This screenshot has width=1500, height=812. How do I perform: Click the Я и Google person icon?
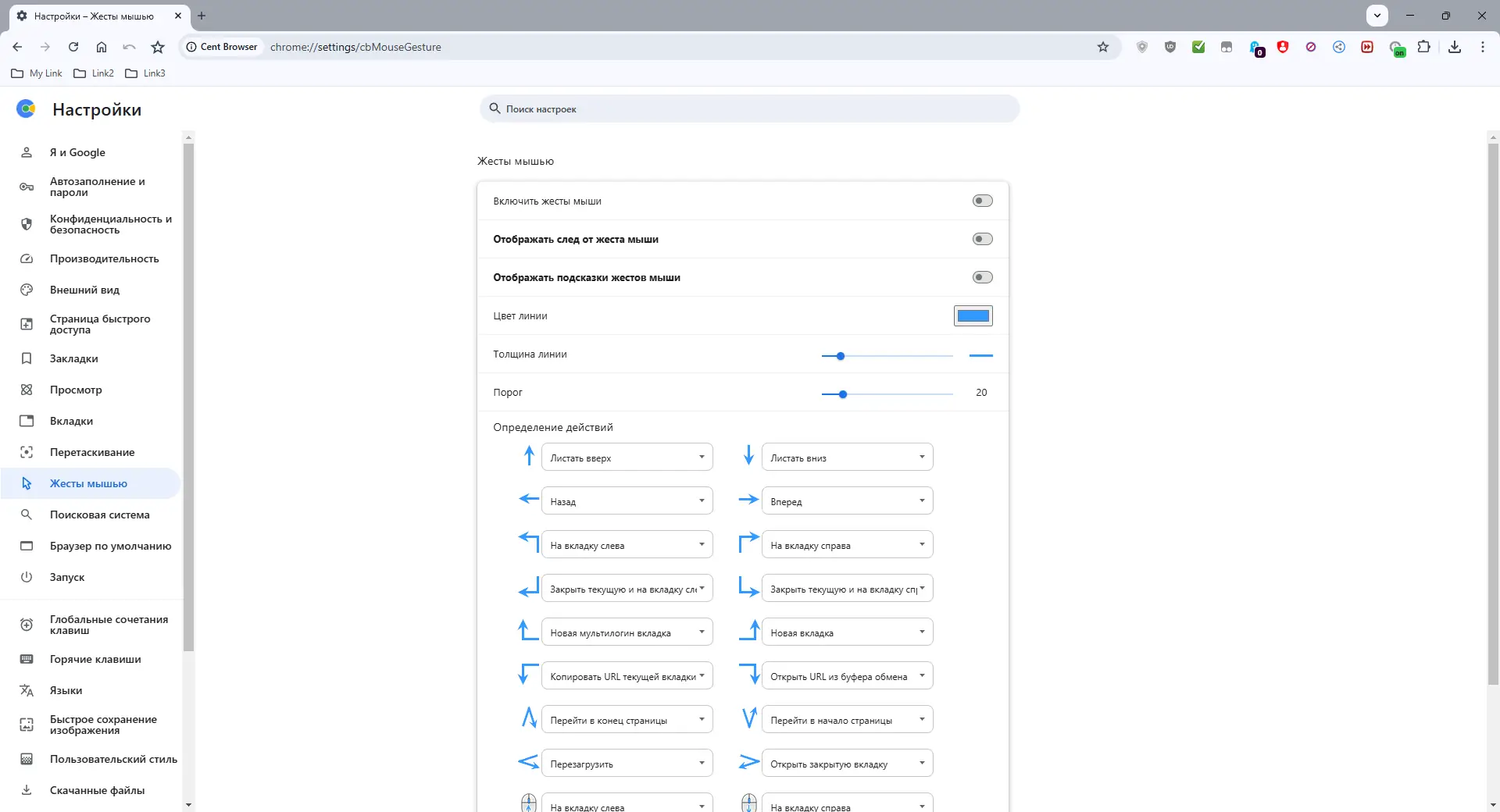pos(27,152)
